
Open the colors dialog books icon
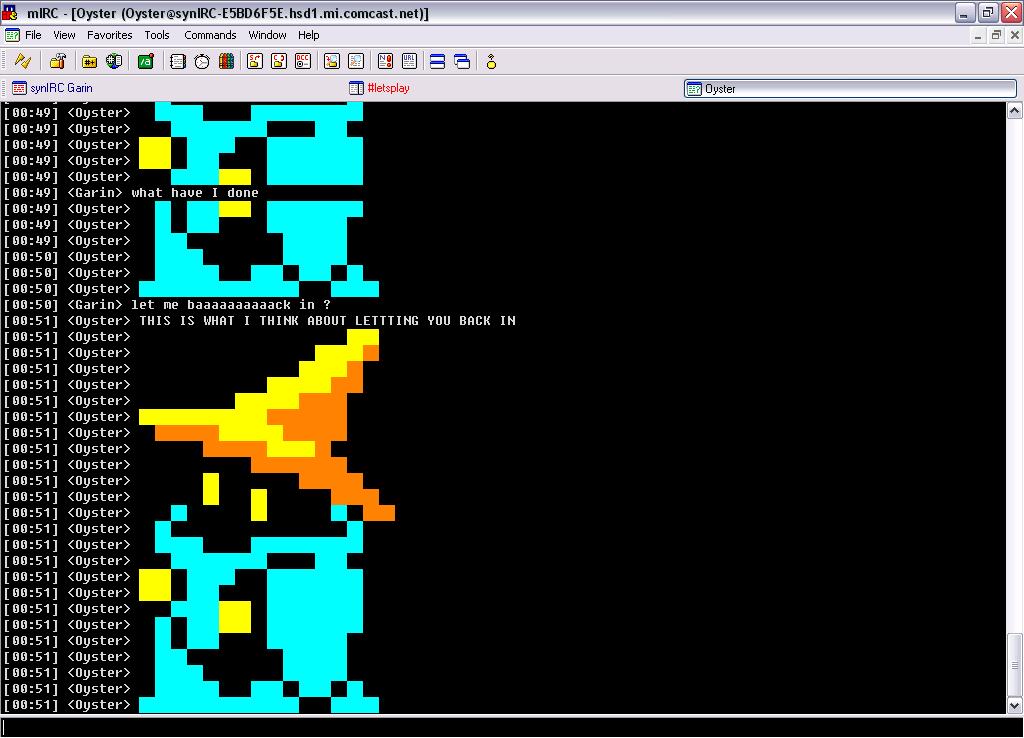(x=227, y=61)
